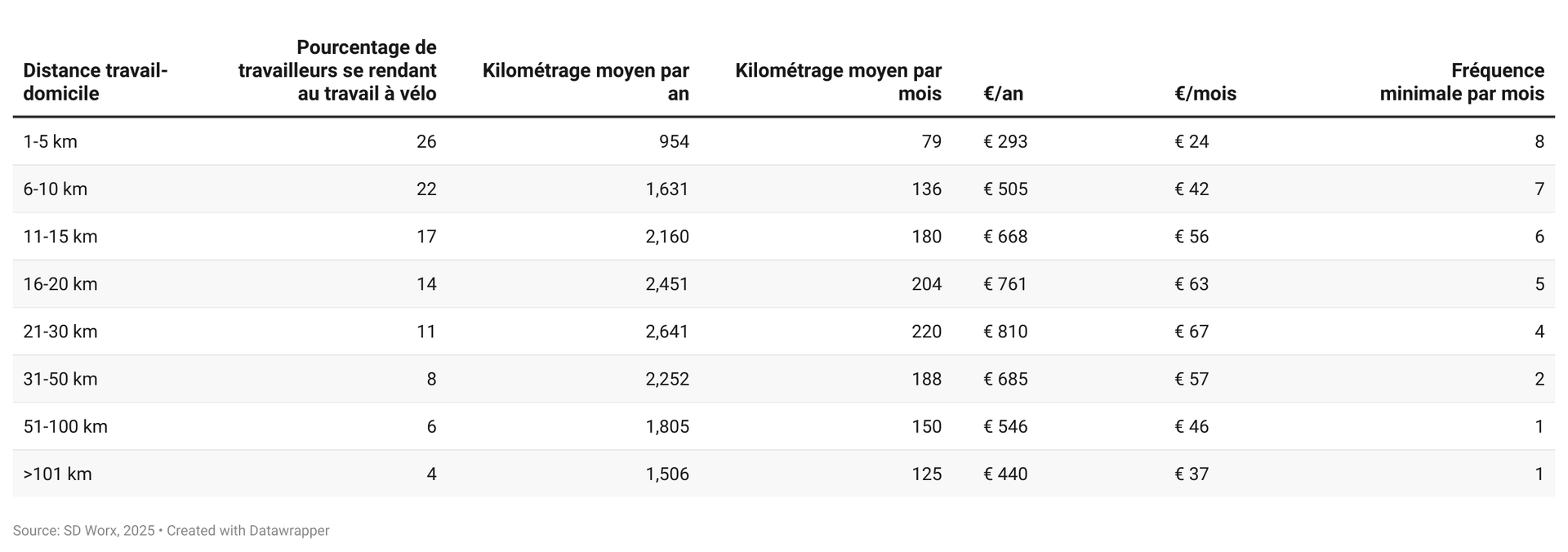
Task: Select the "31-50 km" distance cell
Action: pyautogui.click(x=60, y=378)
